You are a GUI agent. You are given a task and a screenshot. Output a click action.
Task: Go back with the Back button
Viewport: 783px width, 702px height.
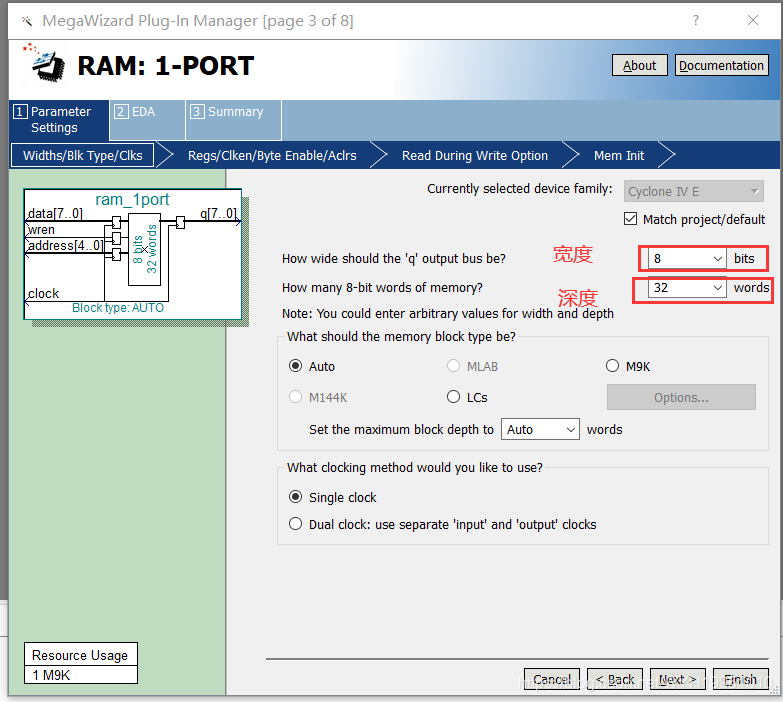tap(615, 679)
